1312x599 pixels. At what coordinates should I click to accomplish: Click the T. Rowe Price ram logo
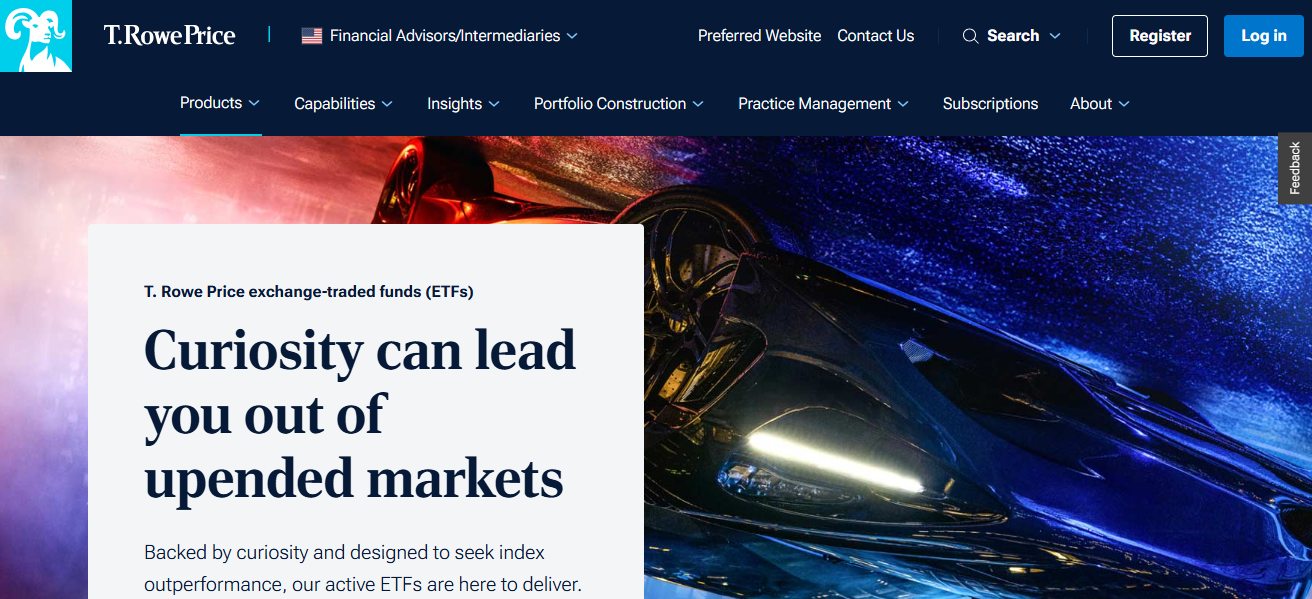tap(36, 36)
